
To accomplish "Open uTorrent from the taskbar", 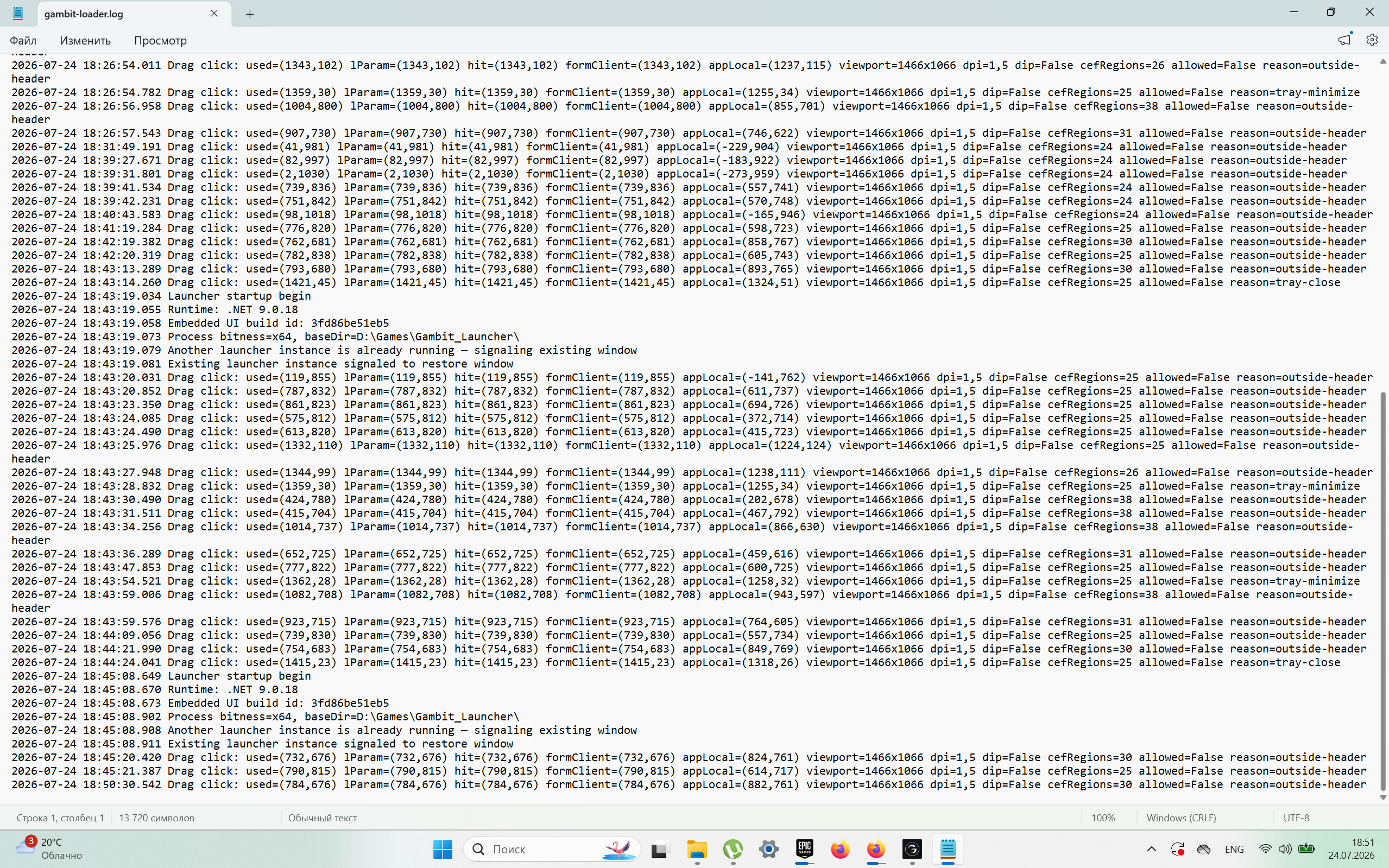I will click(x=733, y=848).
